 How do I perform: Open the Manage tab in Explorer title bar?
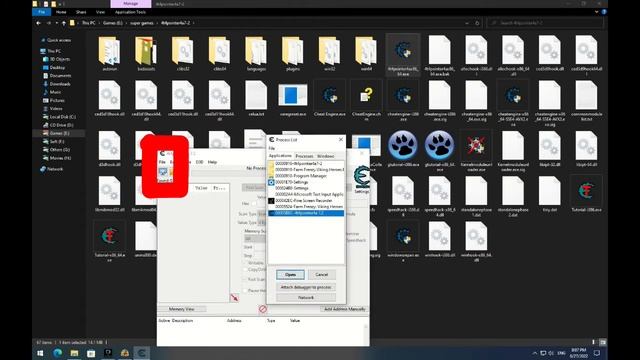(131, 4)
